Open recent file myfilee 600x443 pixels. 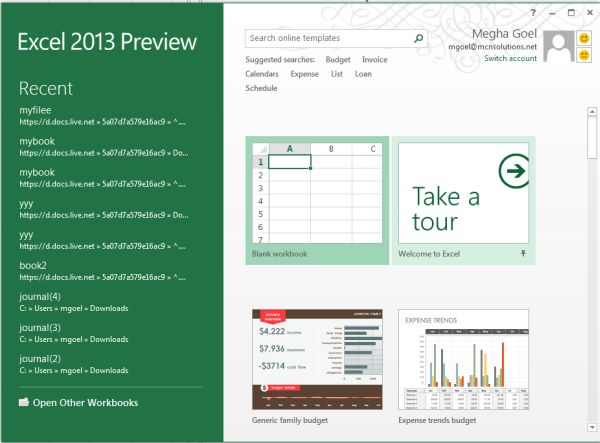pyautogui.click(x=103, y=116)
